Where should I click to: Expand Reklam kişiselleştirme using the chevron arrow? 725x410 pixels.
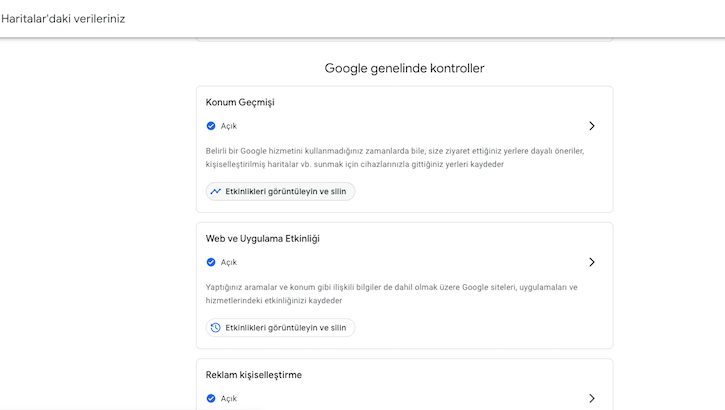coord(592,398)
